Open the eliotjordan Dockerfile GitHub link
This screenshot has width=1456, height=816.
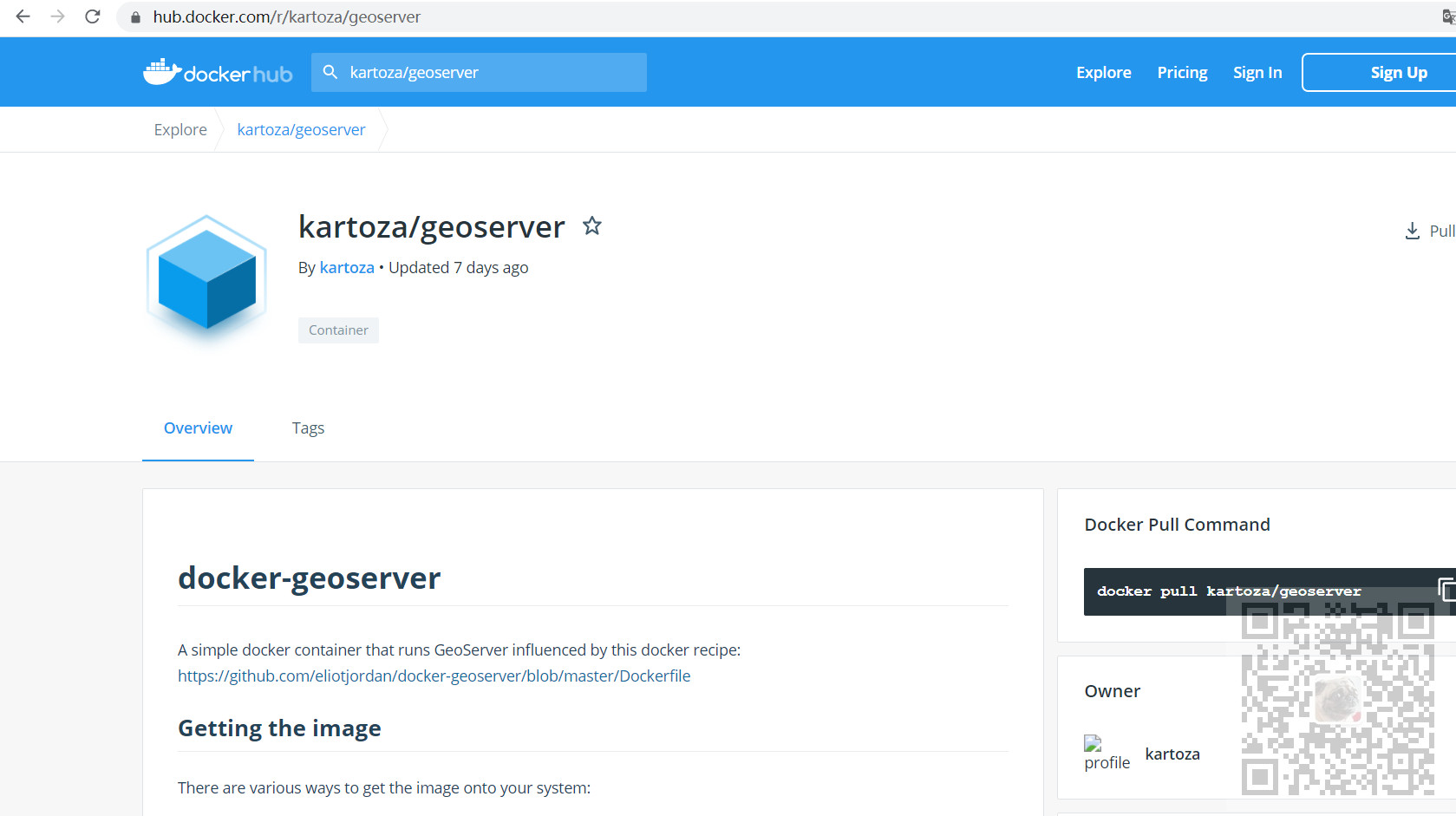(x=434, y=676)
